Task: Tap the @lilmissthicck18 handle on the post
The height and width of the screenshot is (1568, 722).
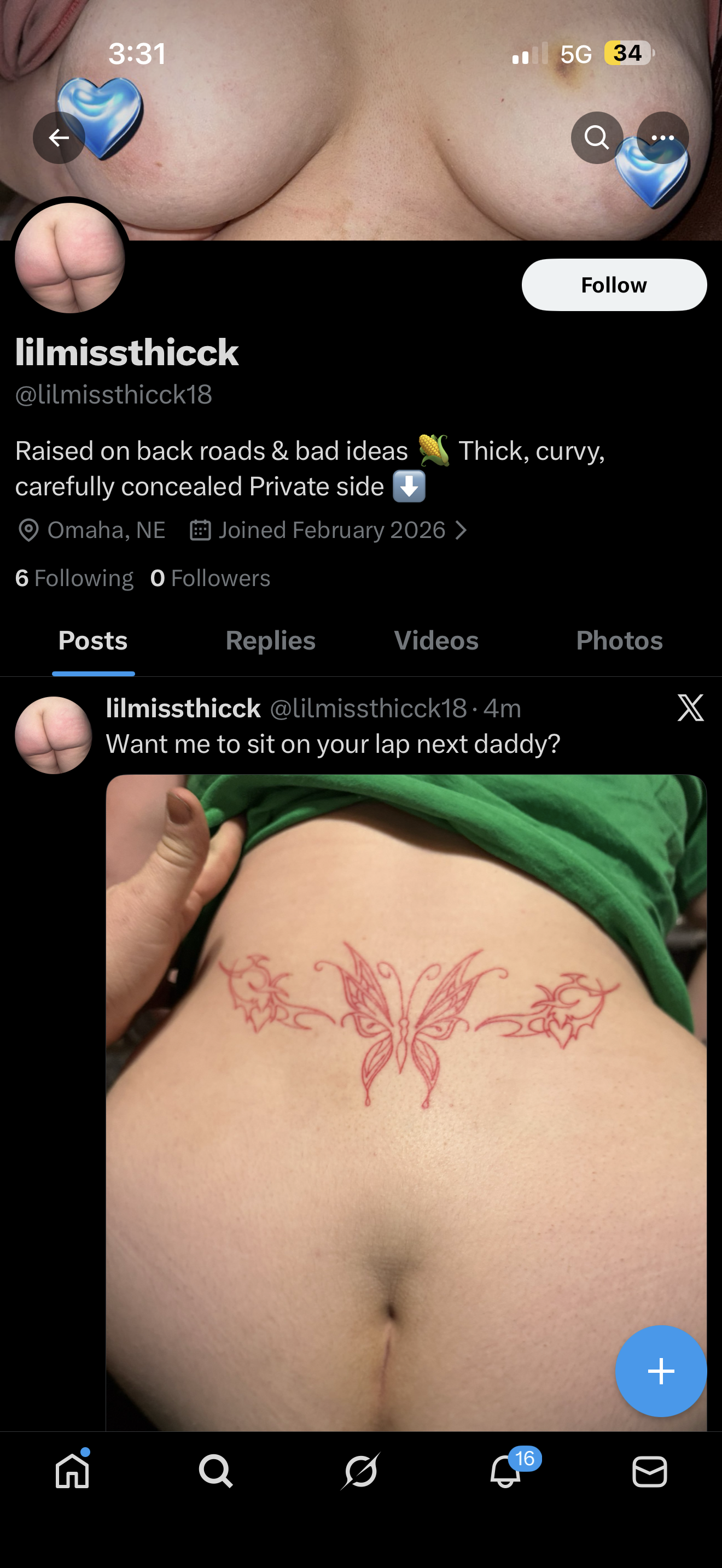Action: [368, 709]
